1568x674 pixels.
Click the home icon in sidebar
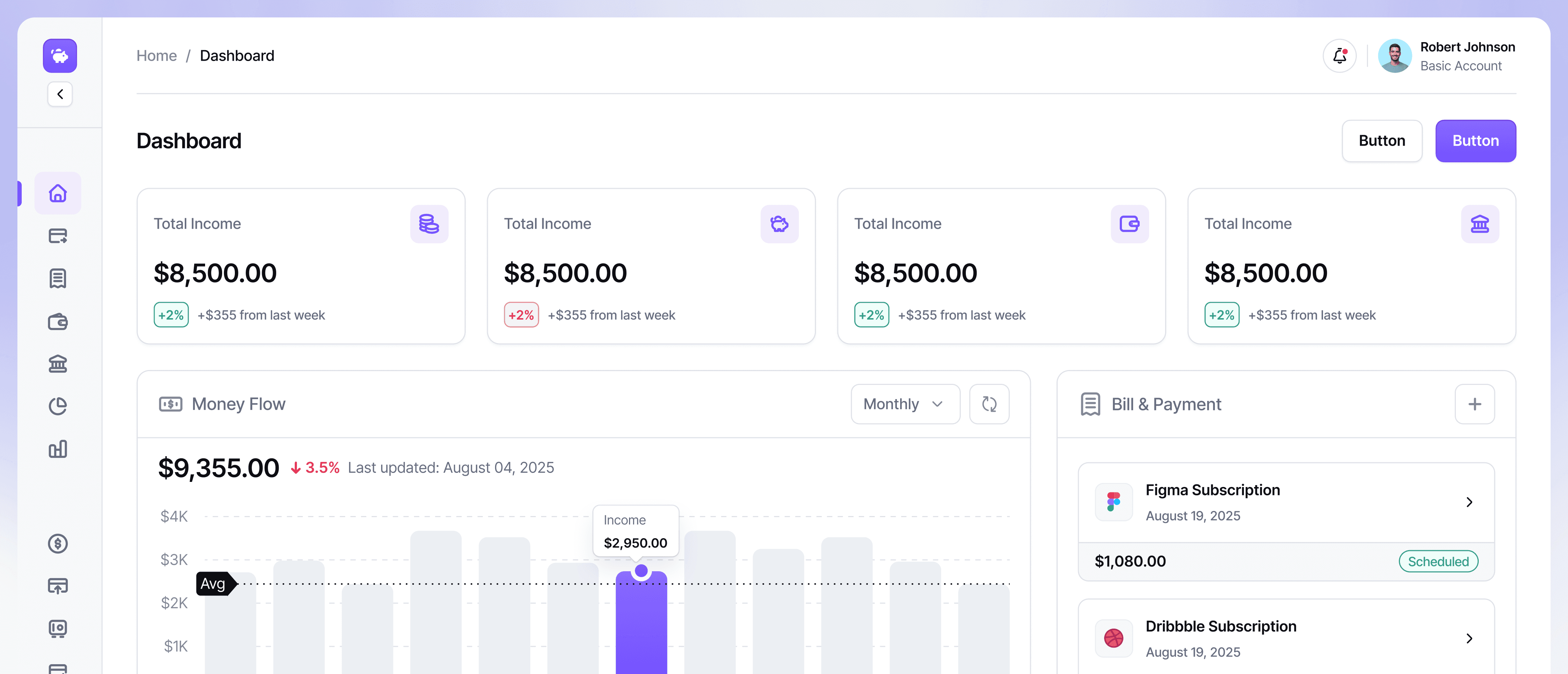click(x=58, y=193)
